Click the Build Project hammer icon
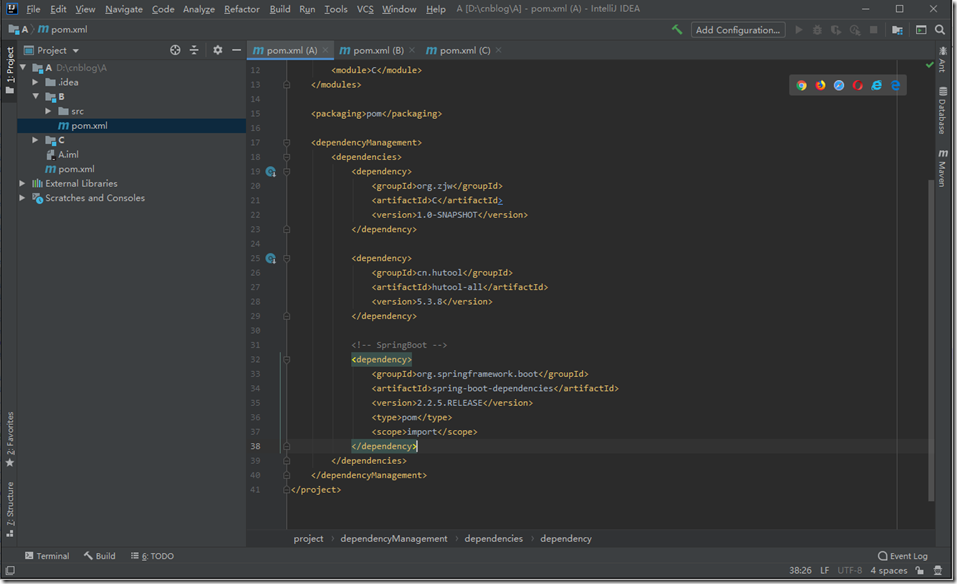This screenshot has width=957, height=584. tap(677, 29)
